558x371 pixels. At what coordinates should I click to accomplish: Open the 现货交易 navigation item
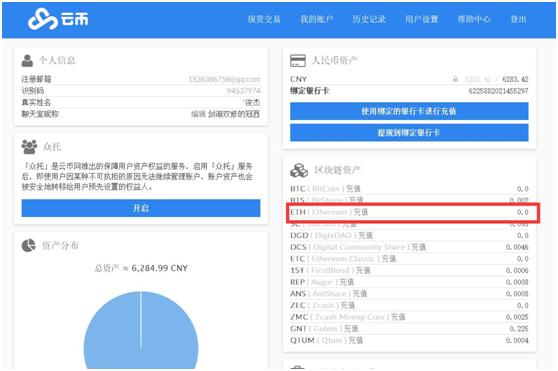click(x=264, y=19)
